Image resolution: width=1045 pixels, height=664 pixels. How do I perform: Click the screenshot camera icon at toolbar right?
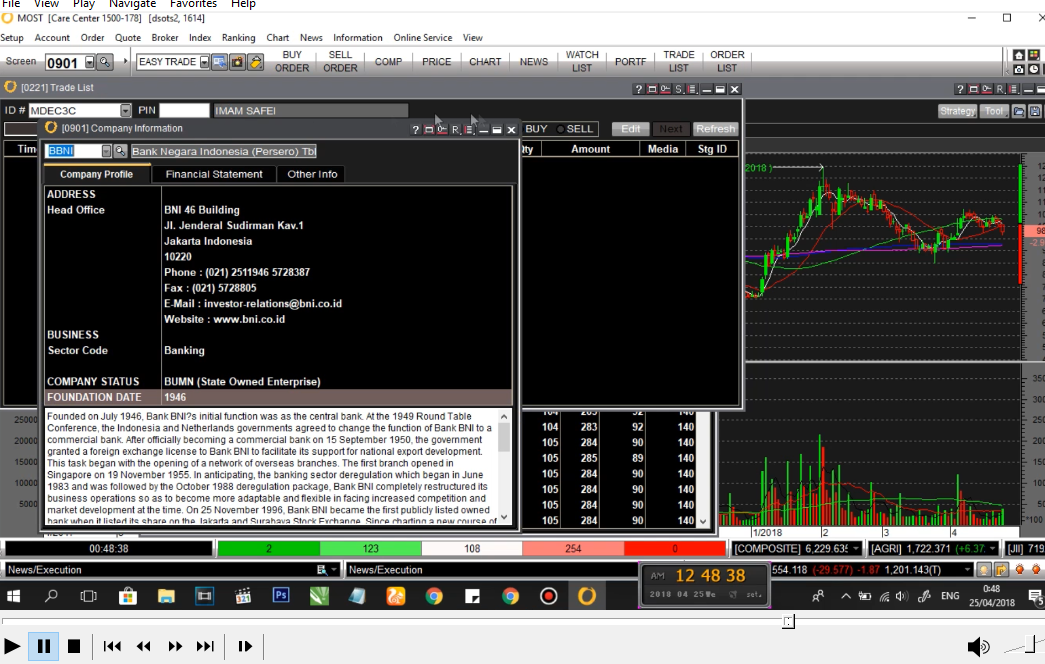[1018, 69]
